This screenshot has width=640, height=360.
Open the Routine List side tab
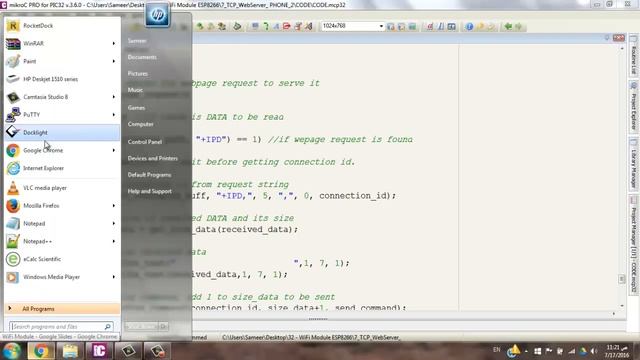[x=633, y=56]
